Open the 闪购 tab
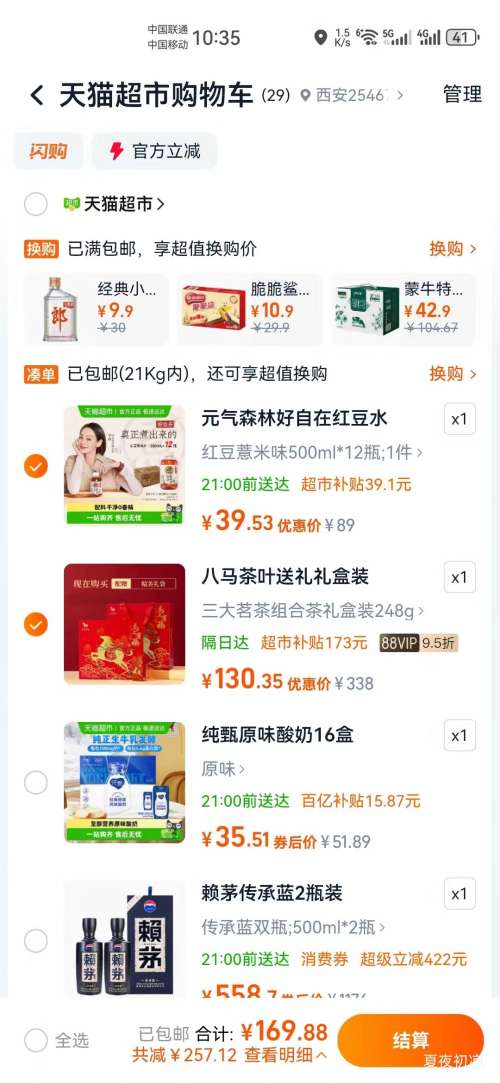The image size is (500, 1083). click(48, 151)
